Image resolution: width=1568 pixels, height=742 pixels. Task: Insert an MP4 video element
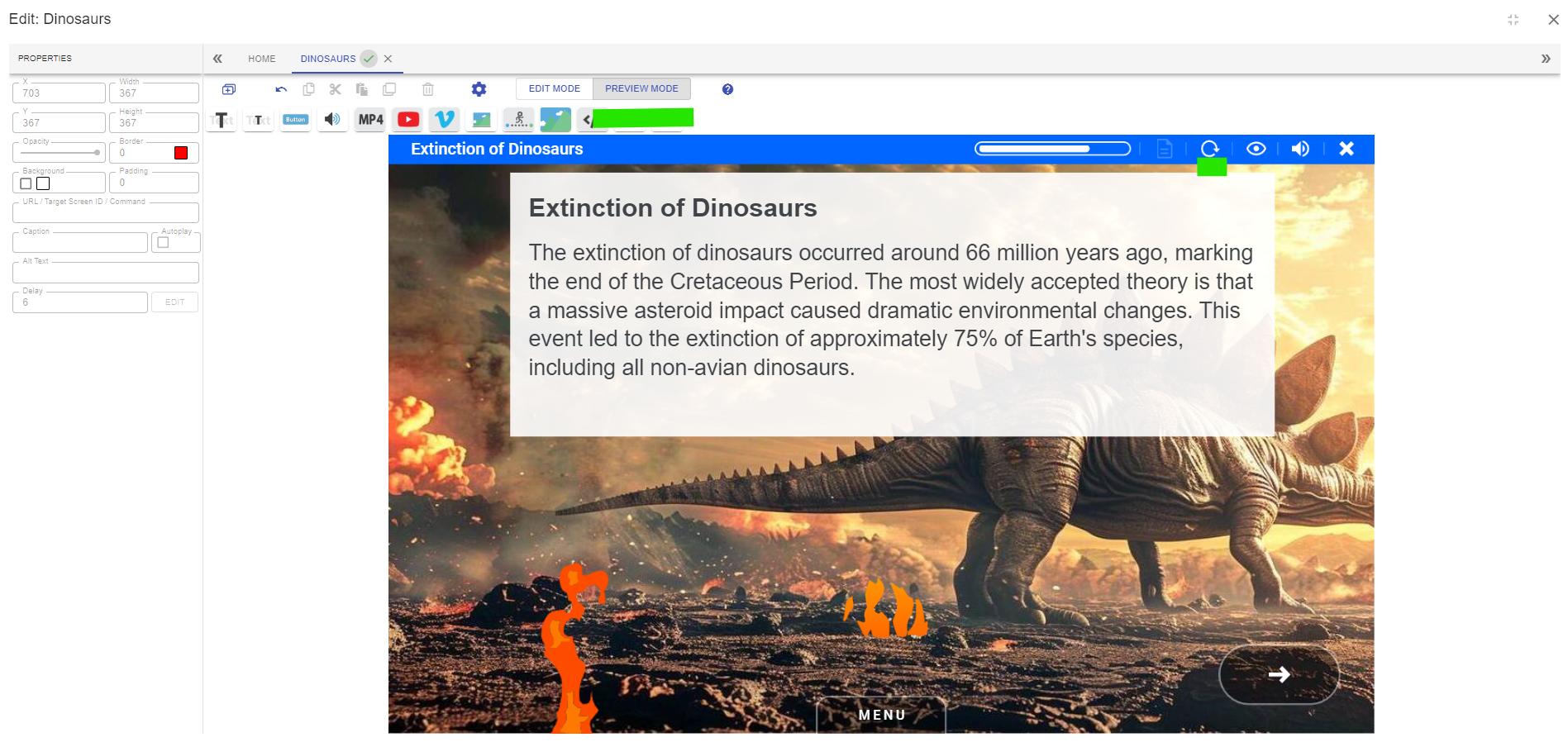point(371,120)
